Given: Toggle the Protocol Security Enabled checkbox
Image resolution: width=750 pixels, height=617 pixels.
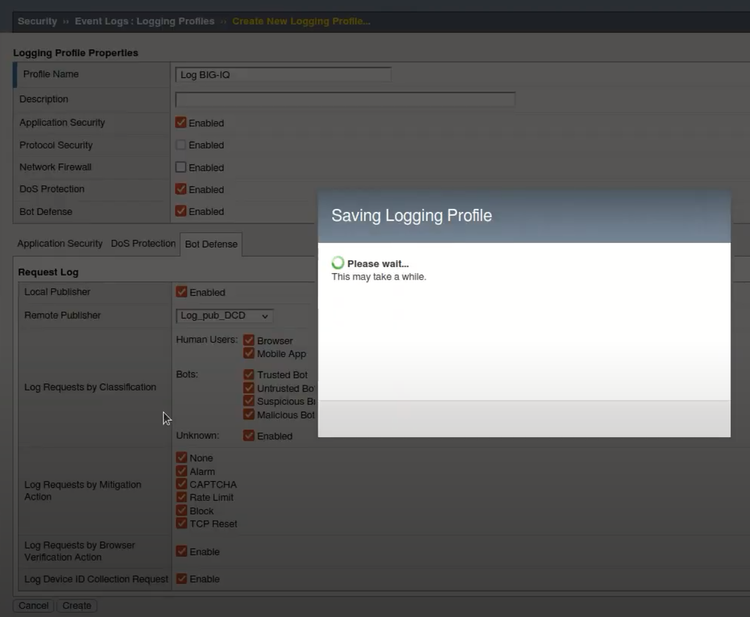Looking at the screenshot, I should pos(181,145).
